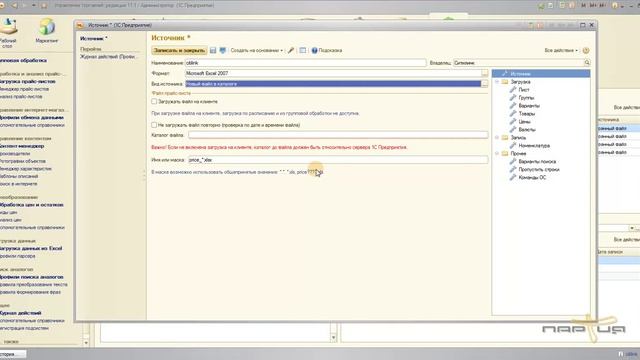This screenshot has height=360, width=640.
Task: Open the Рабочий стол section
Action: pyautogui.click(x=8, y=33)
